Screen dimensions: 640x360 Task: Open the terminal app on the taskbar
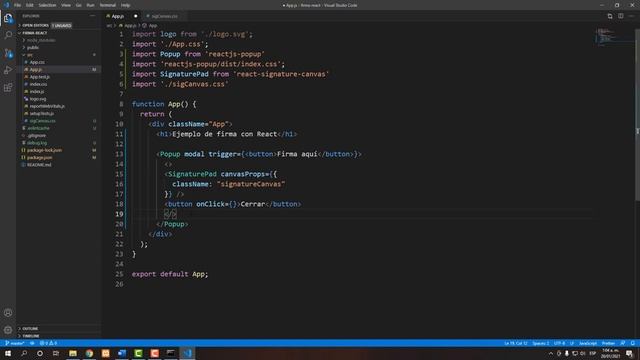click(171, 353)
